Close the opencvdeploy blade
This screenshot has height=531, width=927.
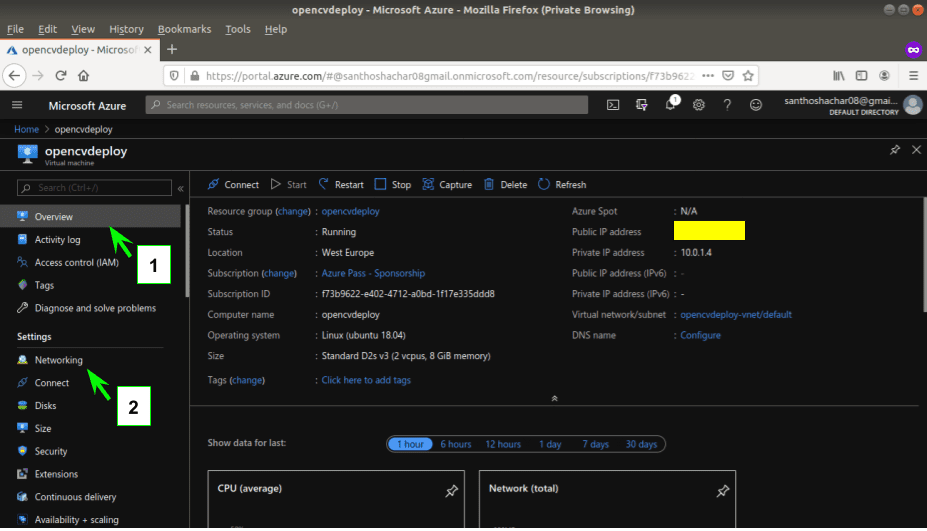[x=916, y=150]
